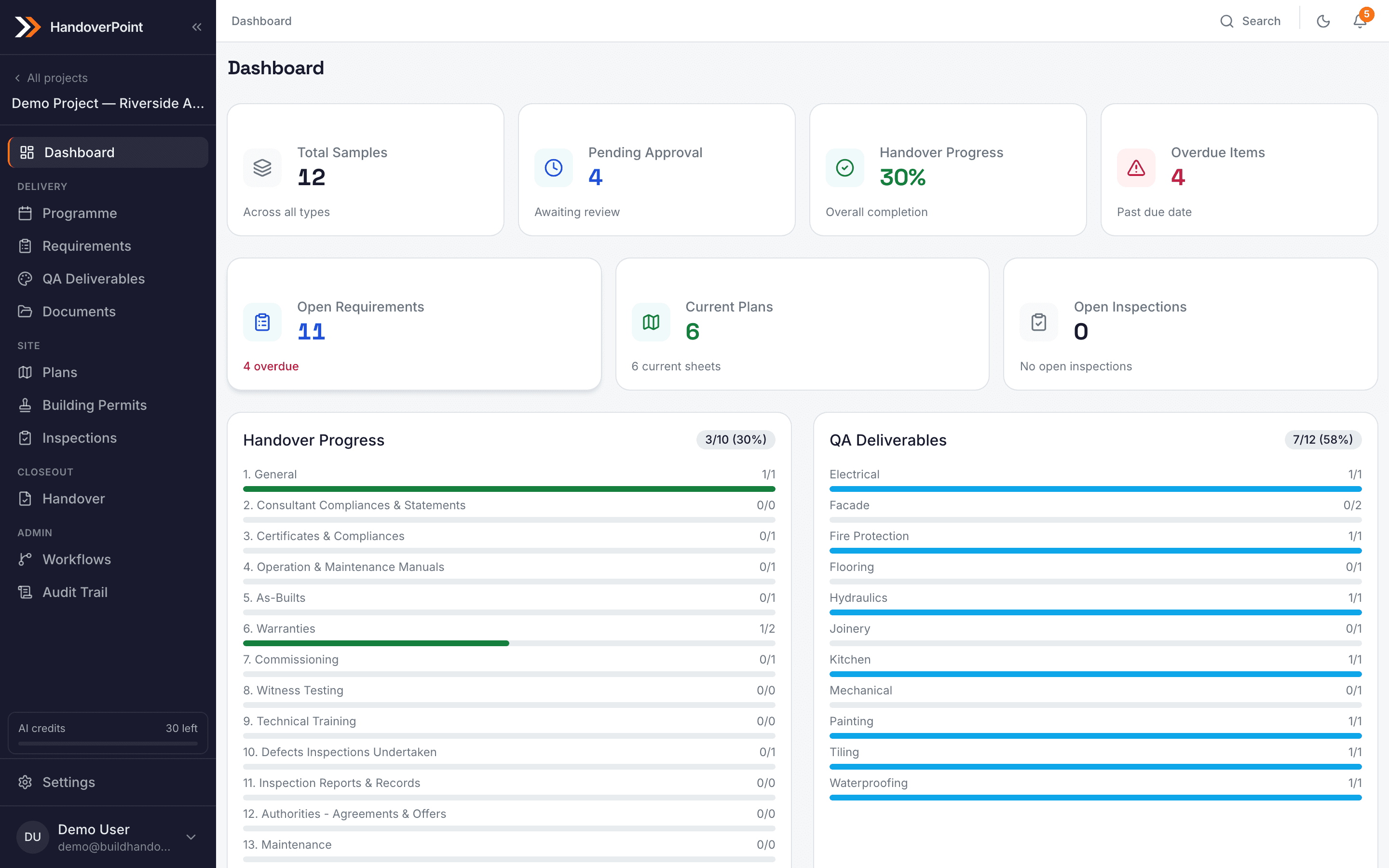Click the Programme calendar icon in sidebar

[25, 213]
